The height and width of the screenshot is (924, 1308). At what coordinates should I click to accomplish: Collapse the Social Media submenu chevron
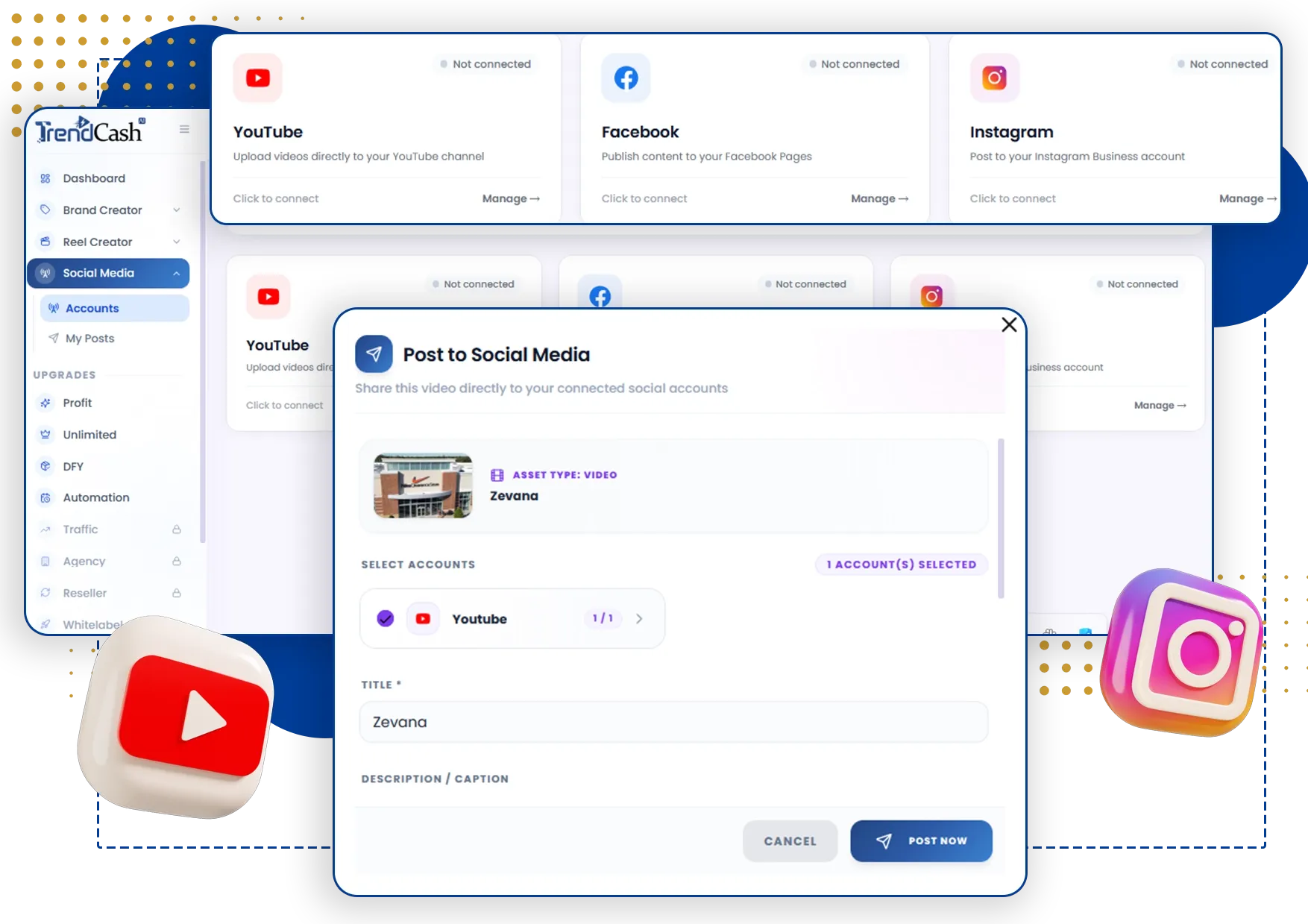[x=177, y=274]
